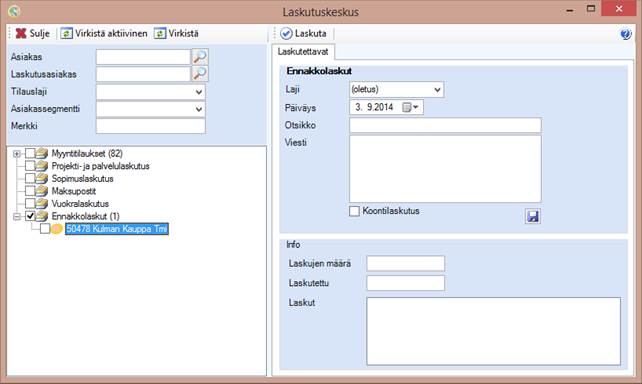Enable the Koontilaskutus checkbox
This screenshot has width=642, height=384.
coord(355,211)
